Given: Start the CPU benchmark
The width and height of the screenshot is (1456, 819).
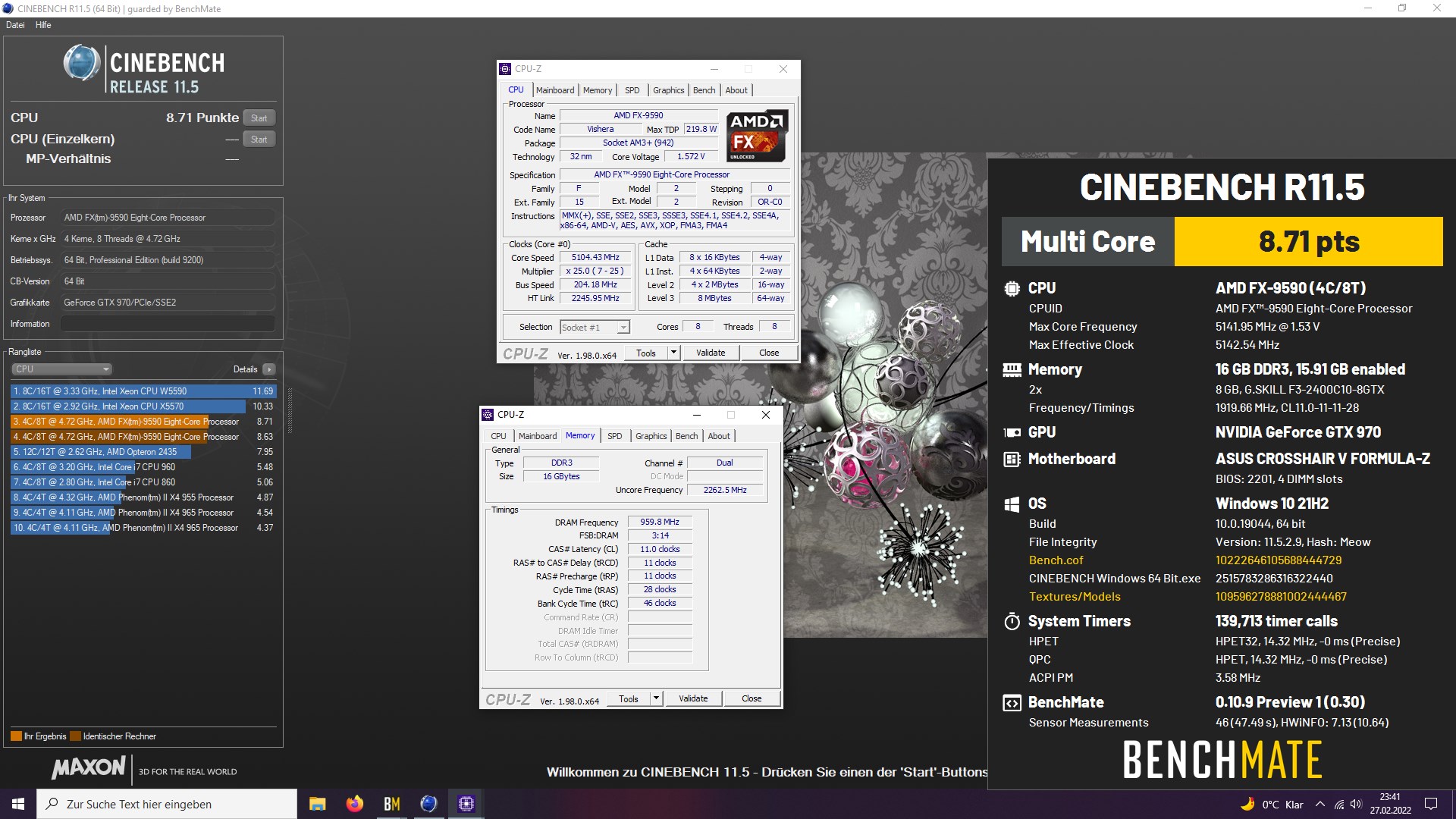Looking at the screenshot, I should pyautogui.click(x=259, y=118).
